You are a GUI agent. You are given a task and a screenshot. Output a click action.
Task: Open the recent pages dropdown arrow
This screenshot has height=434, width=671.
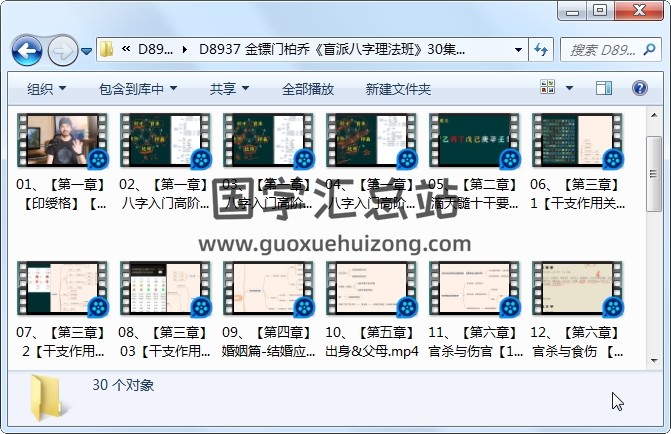(87, 51)
